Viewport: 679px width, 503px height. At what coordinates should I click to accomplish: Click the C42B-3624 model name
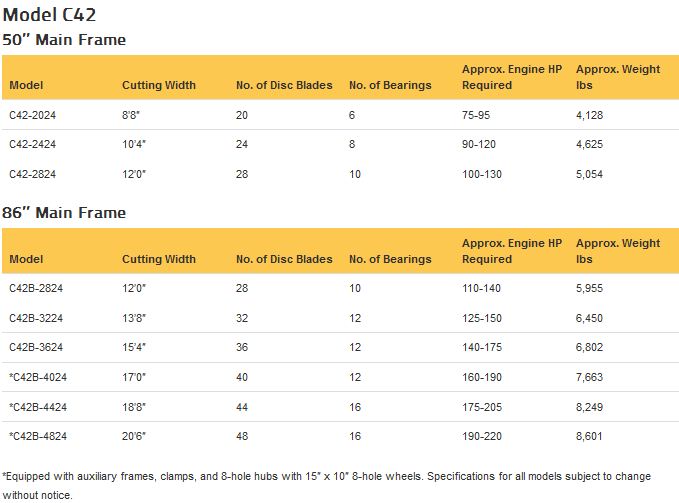click(35, 347)
